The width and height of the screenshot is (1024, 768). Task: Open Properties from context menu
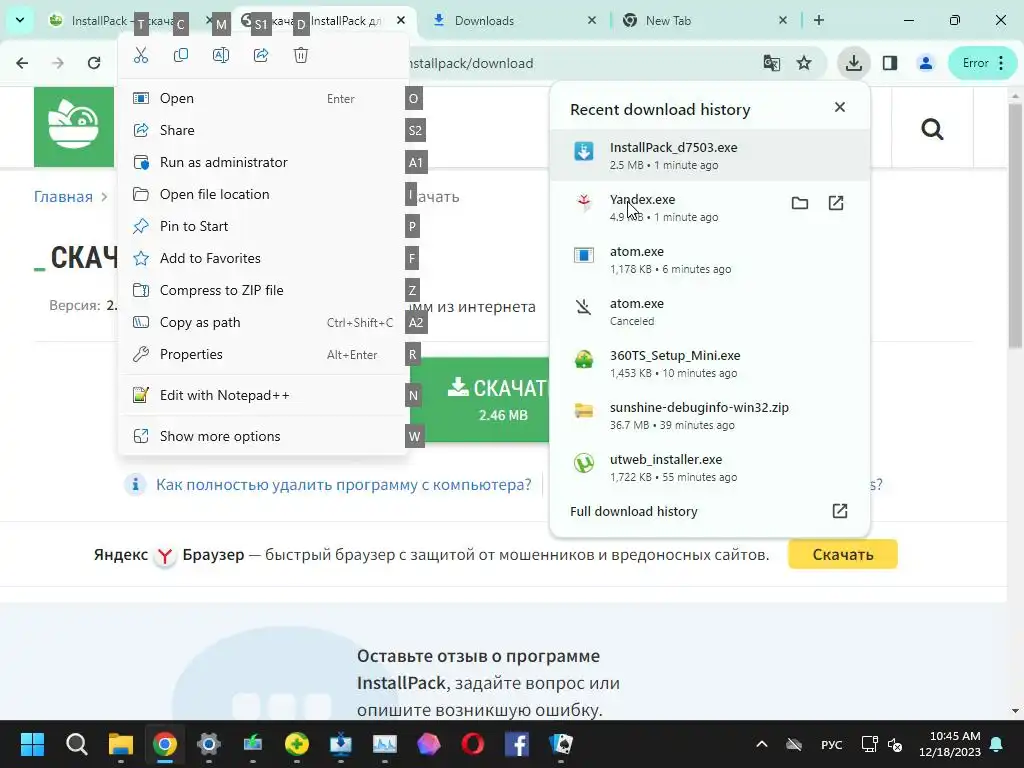(263, 354)
